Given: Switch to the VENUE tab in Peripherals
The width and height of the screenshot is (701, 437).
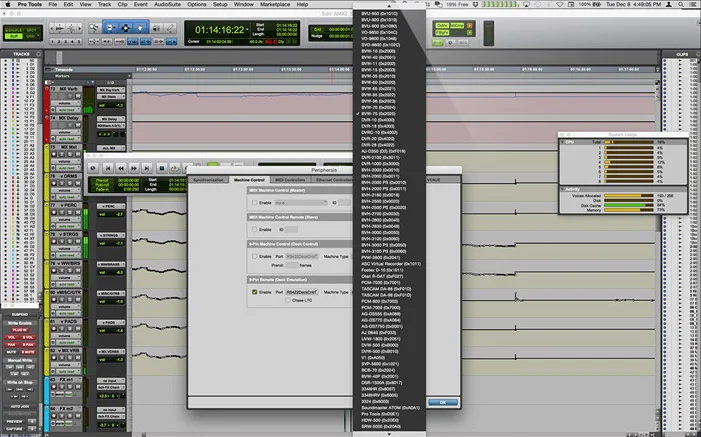Looking at the screenshot, I should [434, 180].
